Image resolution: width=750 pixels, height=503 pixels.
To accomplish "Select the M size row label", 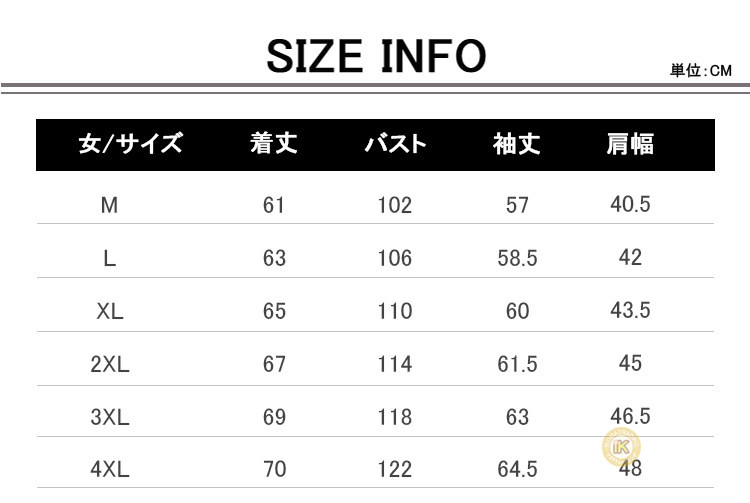I will (109, 205).
